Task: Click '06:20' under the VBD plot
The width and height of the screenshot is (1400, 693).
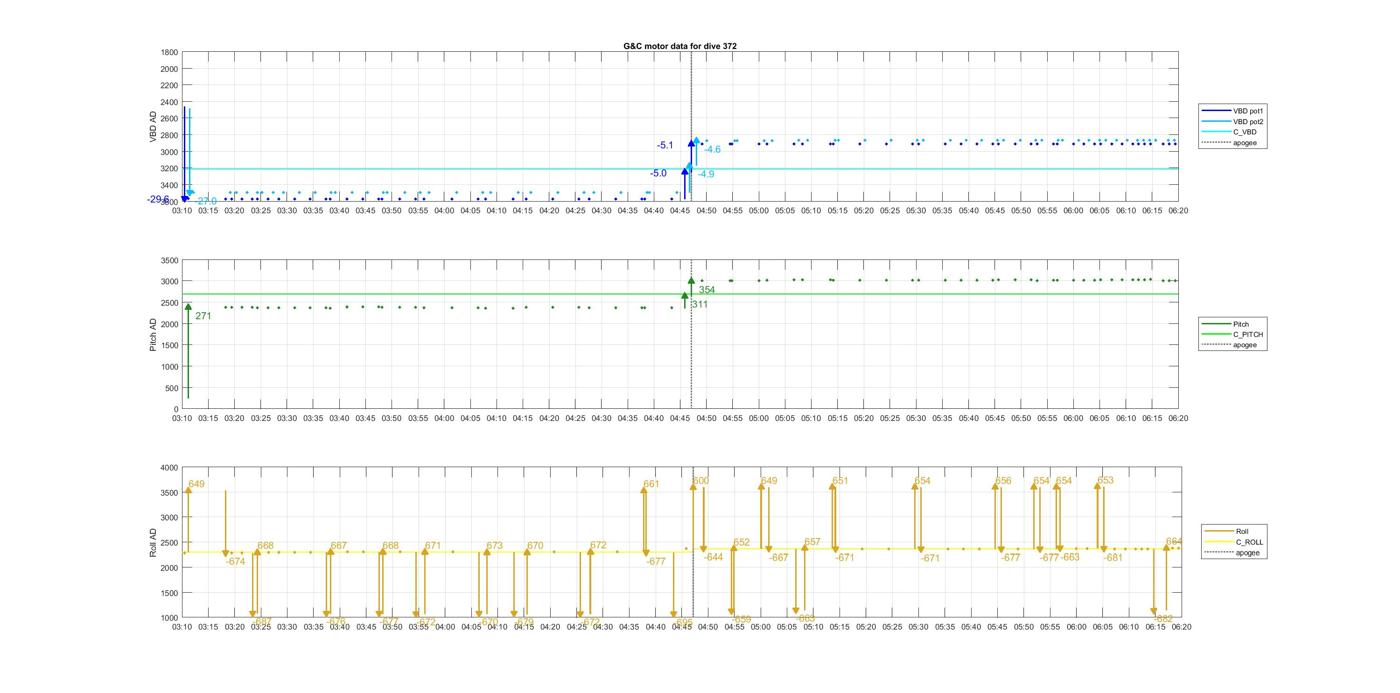Action: [1178, 211]
